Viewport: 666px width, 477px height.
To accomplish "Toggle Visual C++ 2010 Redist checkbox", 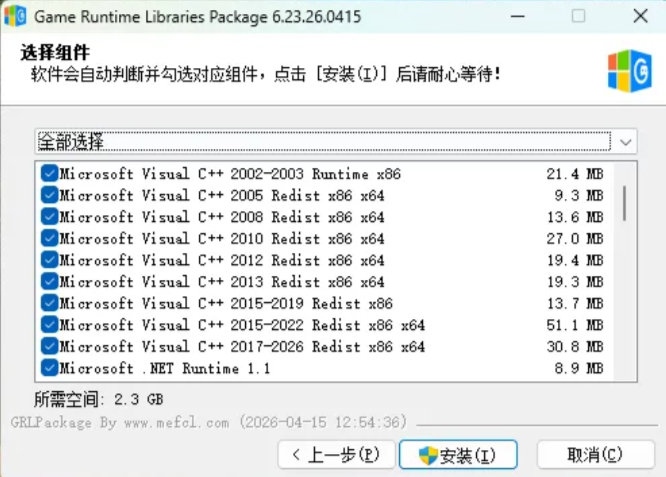I will tap(50, 239).
